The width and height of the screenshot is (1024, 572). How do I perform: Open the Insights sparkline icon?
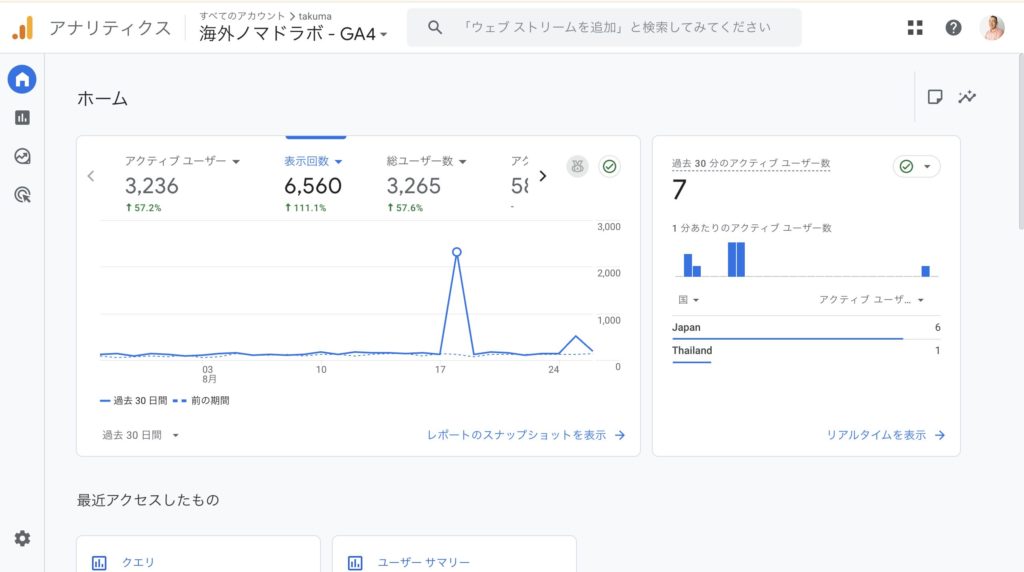click(967, 97)
